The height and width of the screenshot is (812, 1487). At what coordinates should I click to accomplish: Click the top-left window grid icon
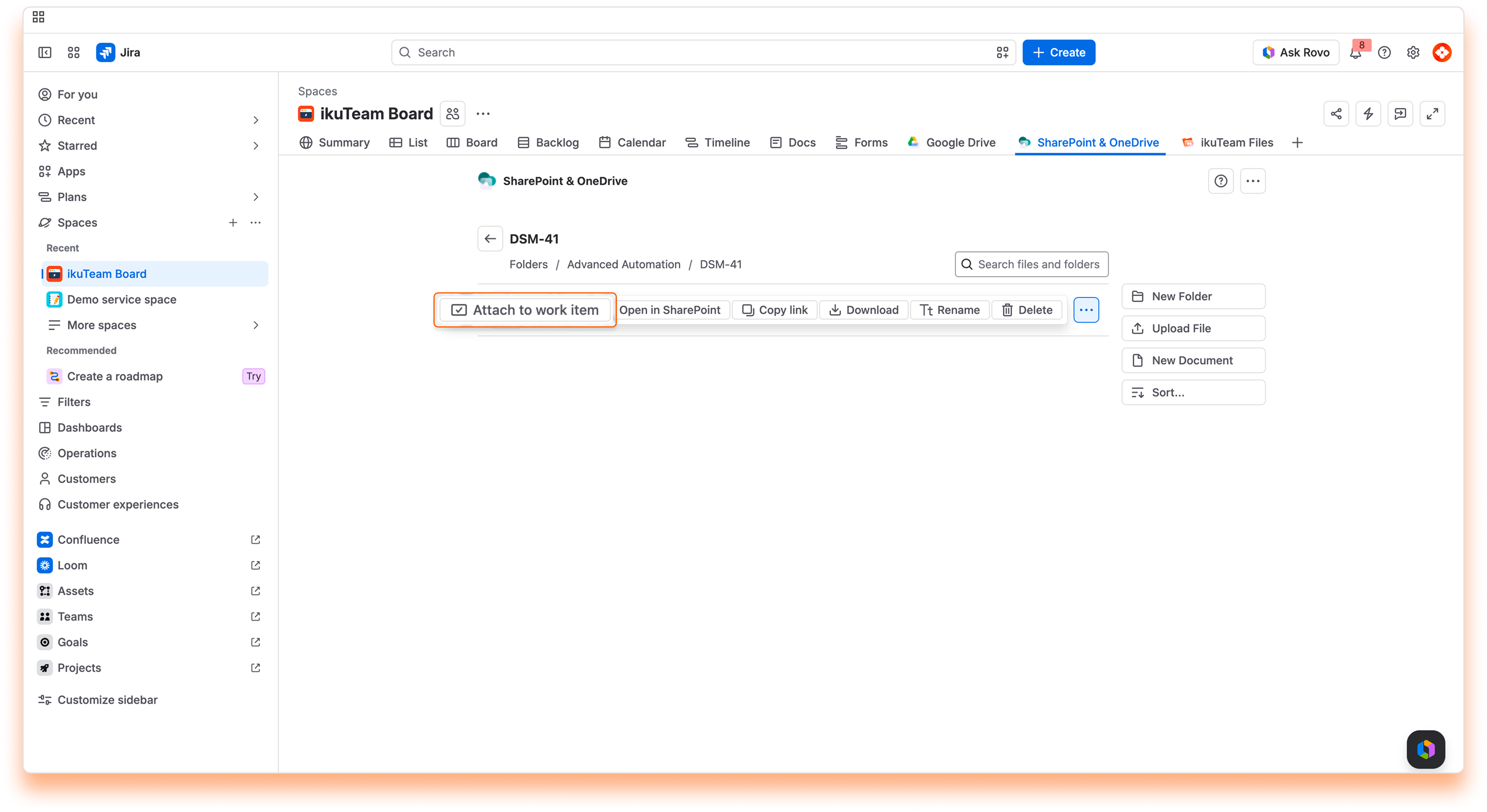[x=39, y=17]
